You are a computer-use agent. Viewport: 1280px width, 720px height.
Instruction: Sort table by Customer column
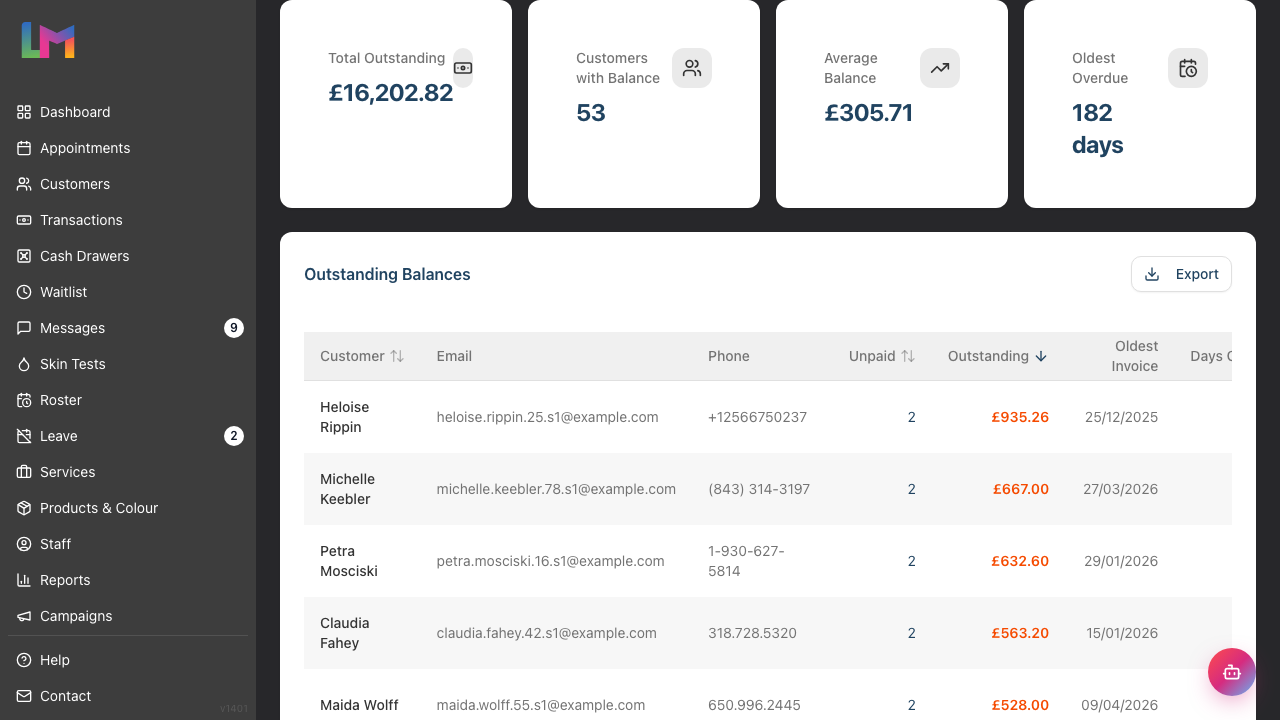click(x=362, y=356)
